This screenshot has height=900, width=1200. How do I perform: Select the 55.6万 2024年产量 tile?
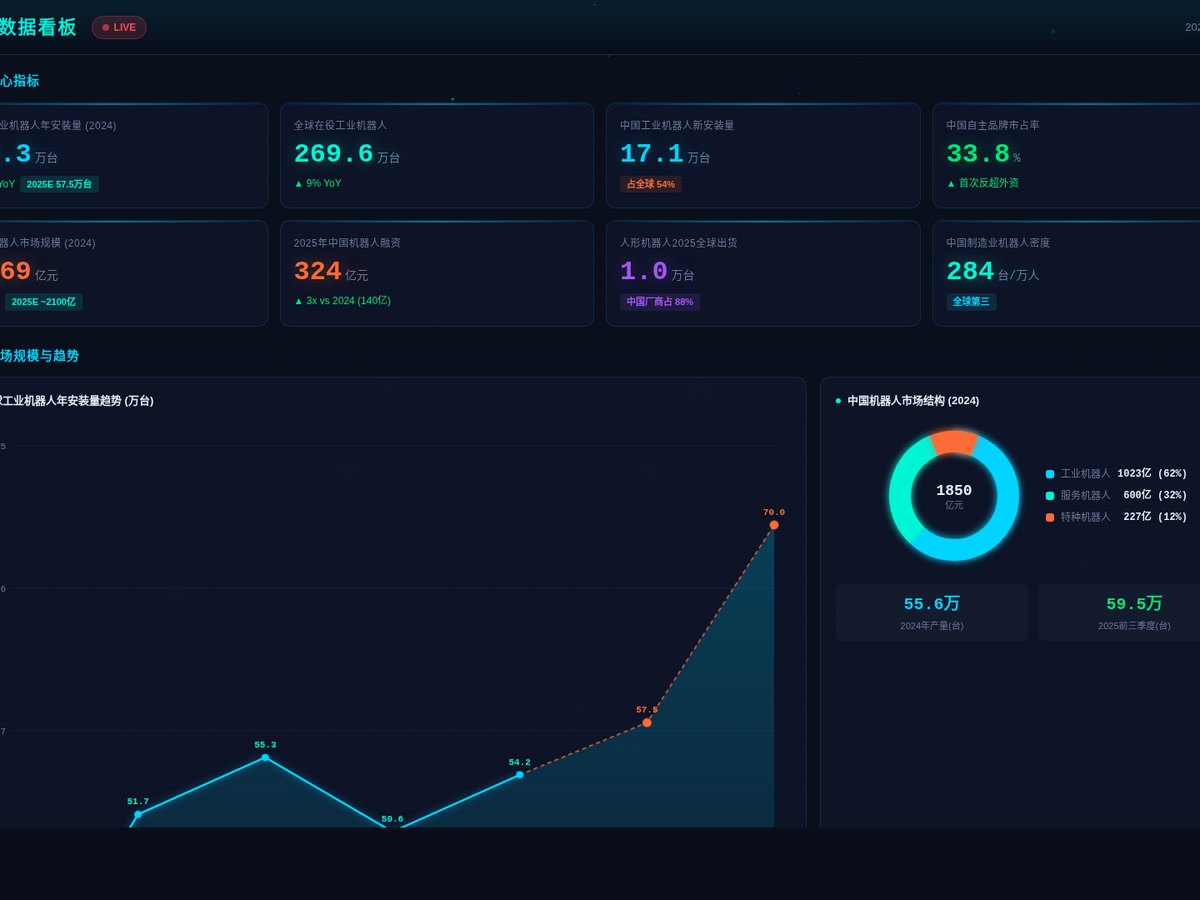(x=932, y=613)
